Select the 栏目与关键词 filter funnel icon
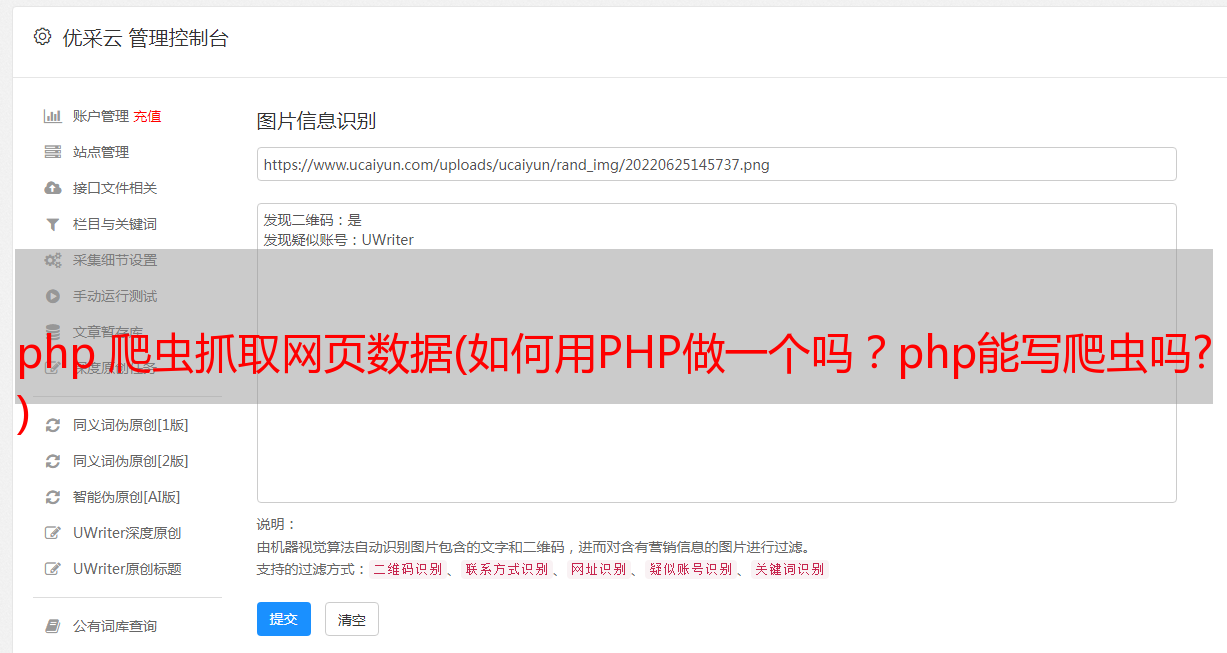This screenshot has height=653, width=1227. pyautogui.click(x=53, y=224)
